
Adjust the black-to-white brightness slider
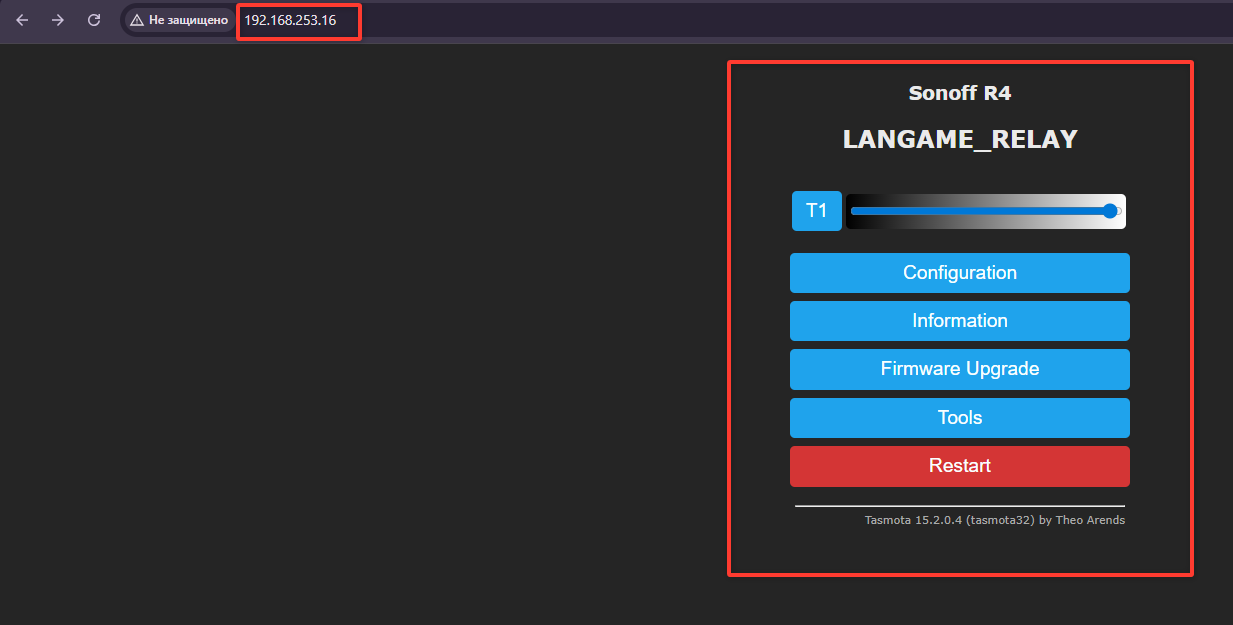pyautogui.click(x=986, y=211)
